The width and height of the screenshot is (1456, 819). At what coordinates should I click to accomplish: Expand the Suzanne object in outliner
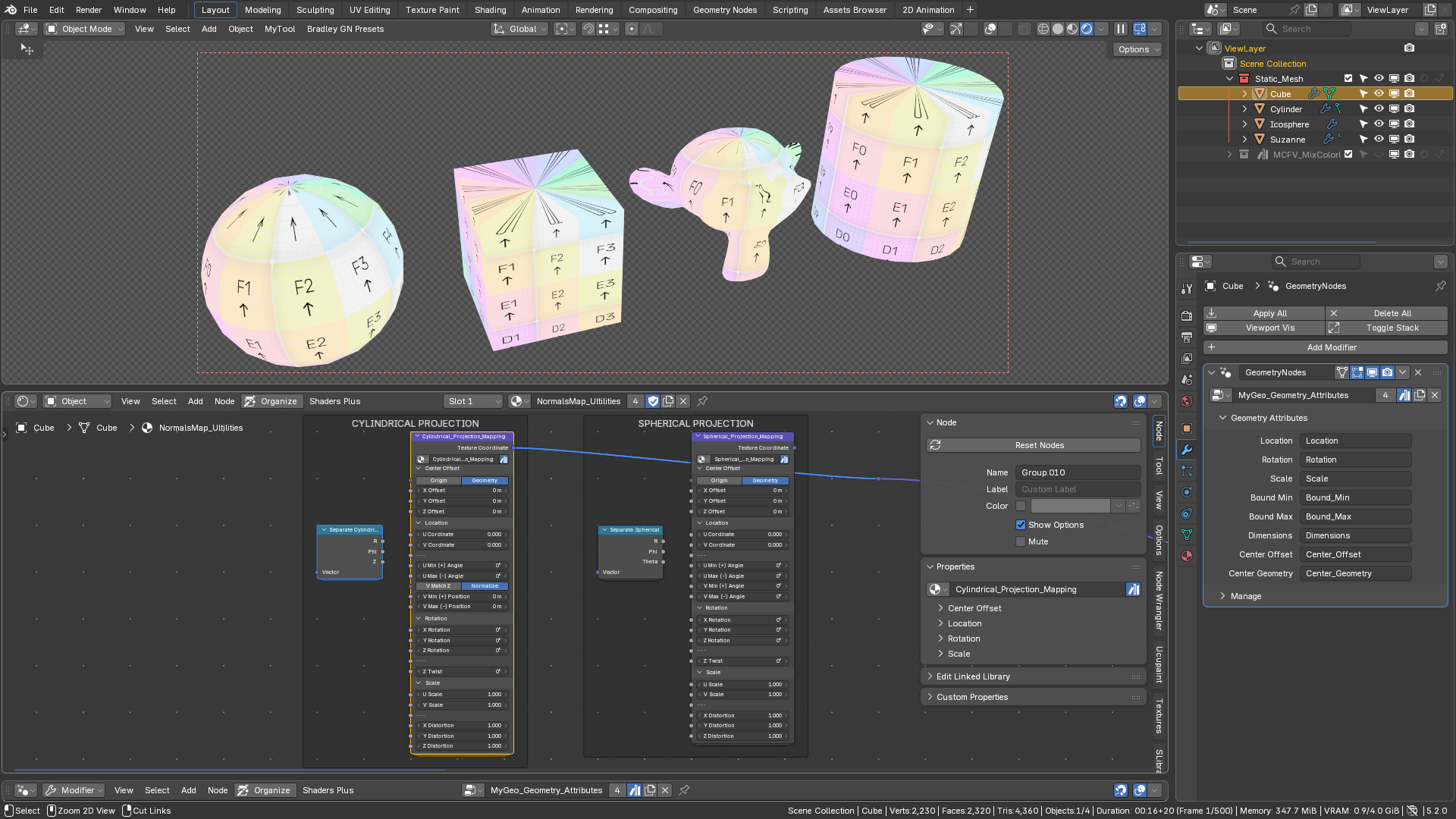1244,140
